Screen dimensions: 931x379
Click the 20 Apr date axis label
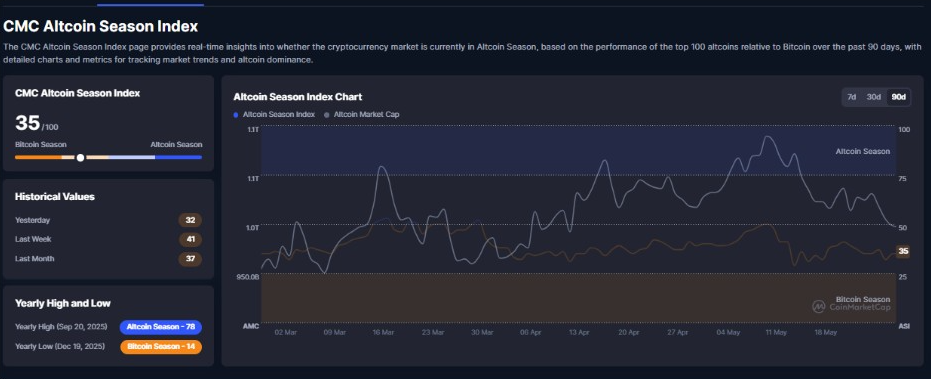628,333
